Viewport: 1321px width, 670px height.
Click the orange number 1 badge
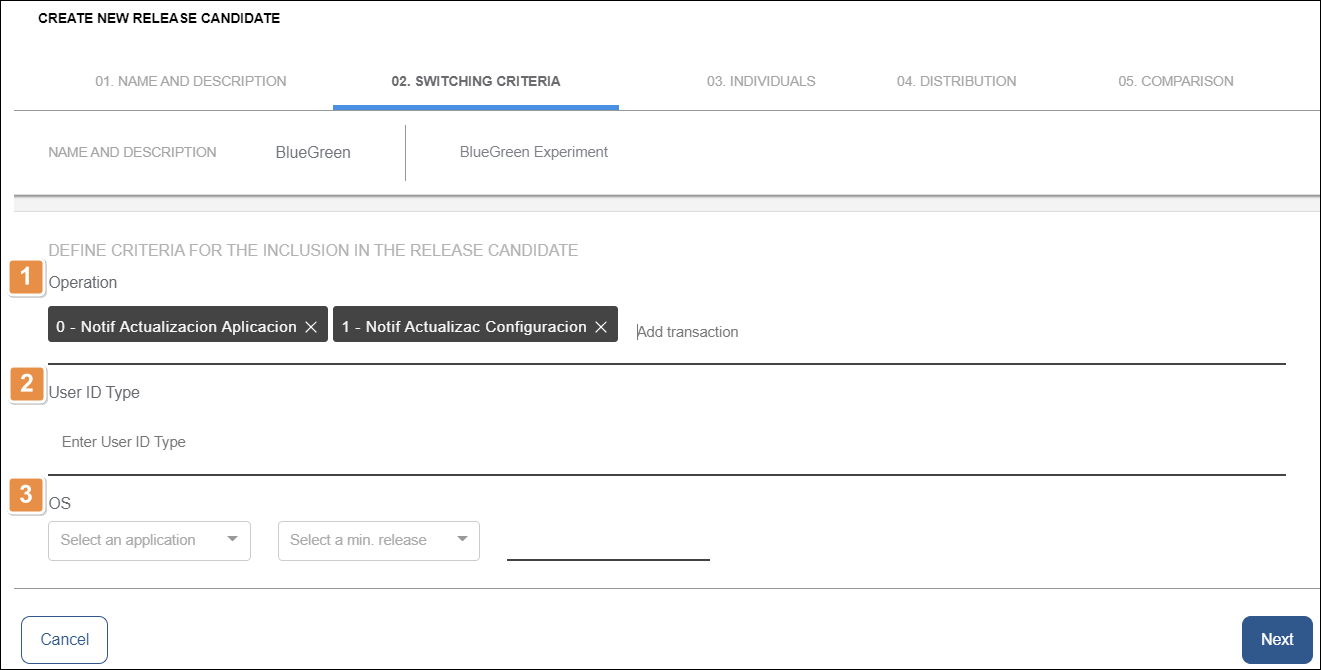click(x=27, y=278)
